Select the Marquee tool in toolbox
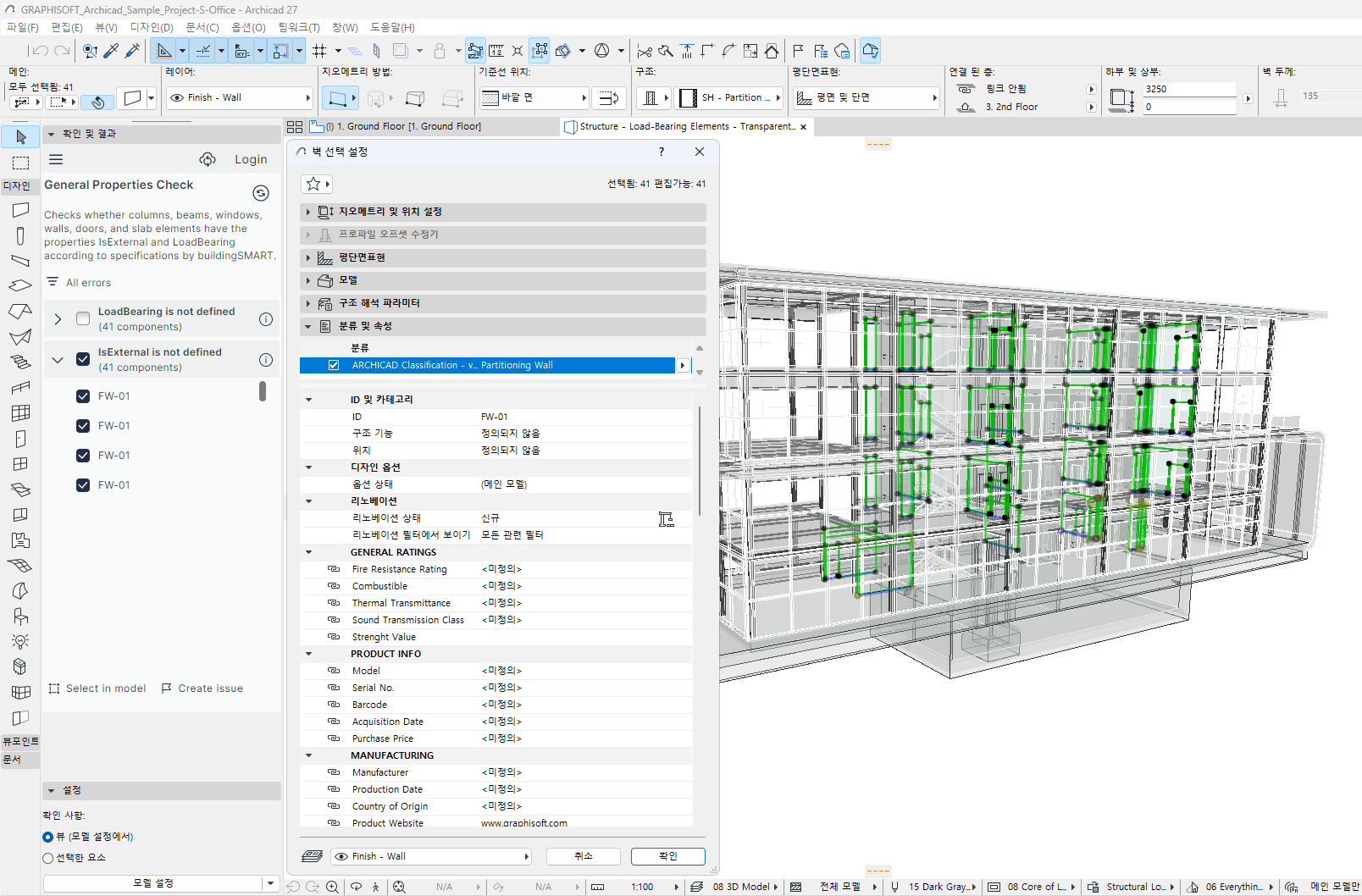1362x896 pixels. 20,162
